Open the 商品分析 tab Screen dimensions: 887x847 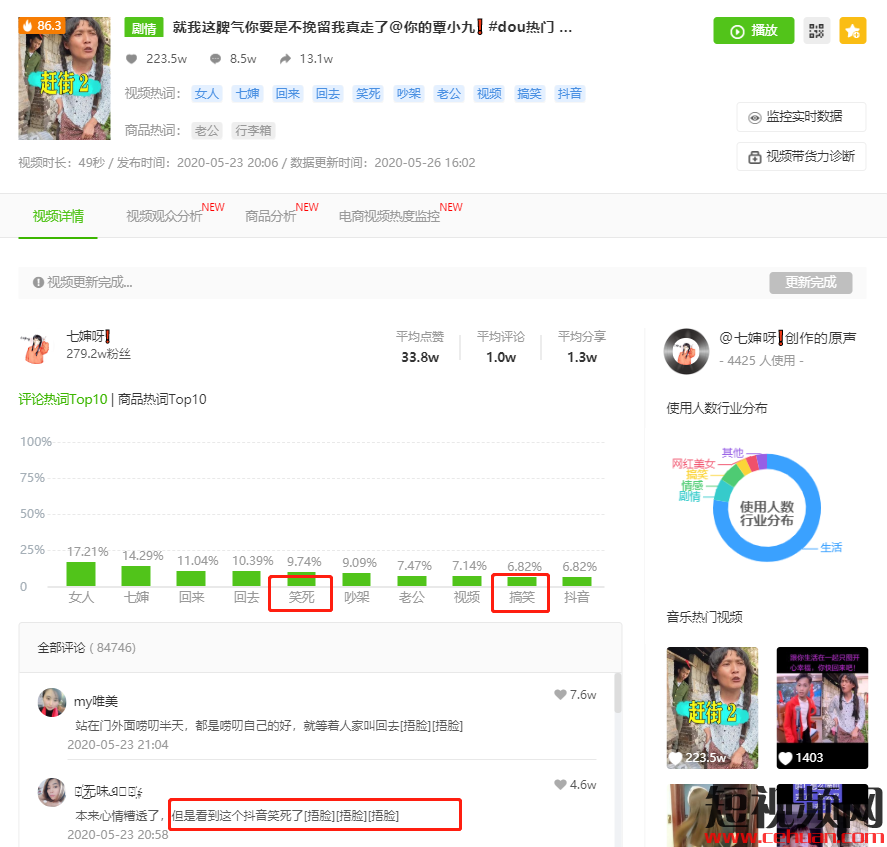[271, 216]
